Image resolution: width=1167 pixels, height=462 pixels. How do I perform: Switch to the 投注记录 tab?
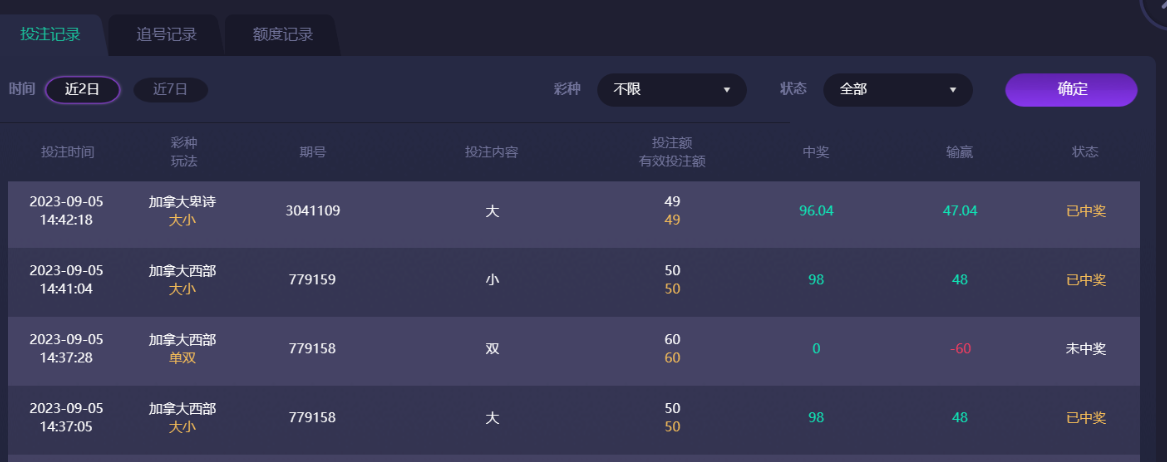point(50,35)
